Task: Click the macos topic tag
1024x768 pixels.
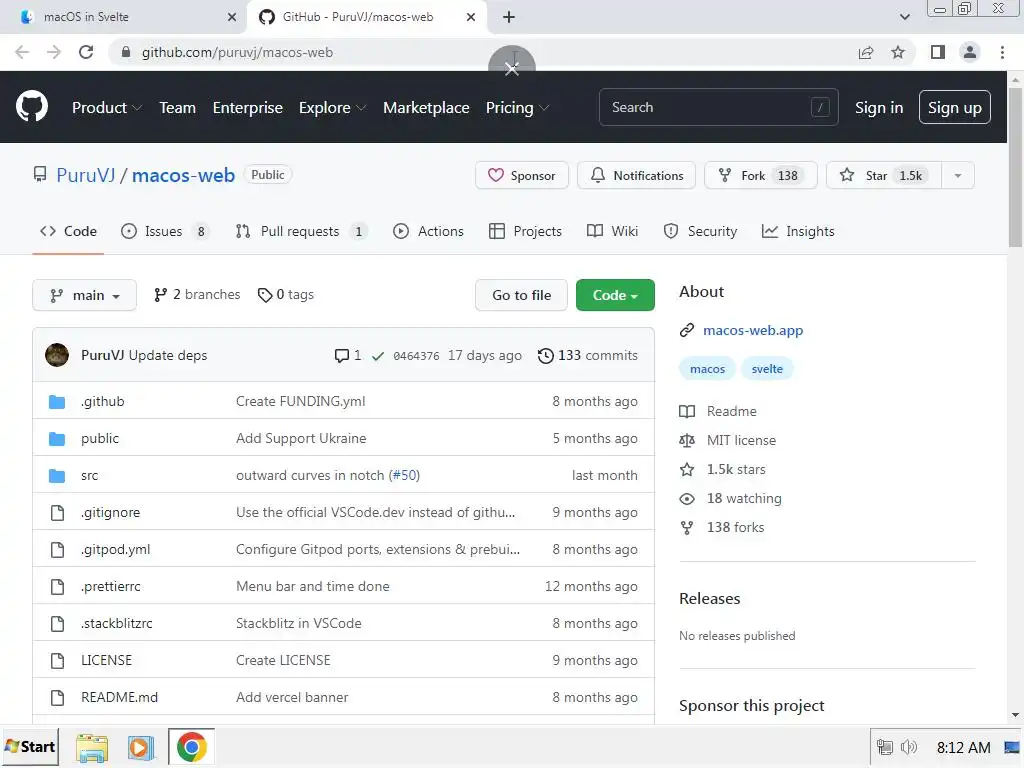Action: tap(707, 369)
